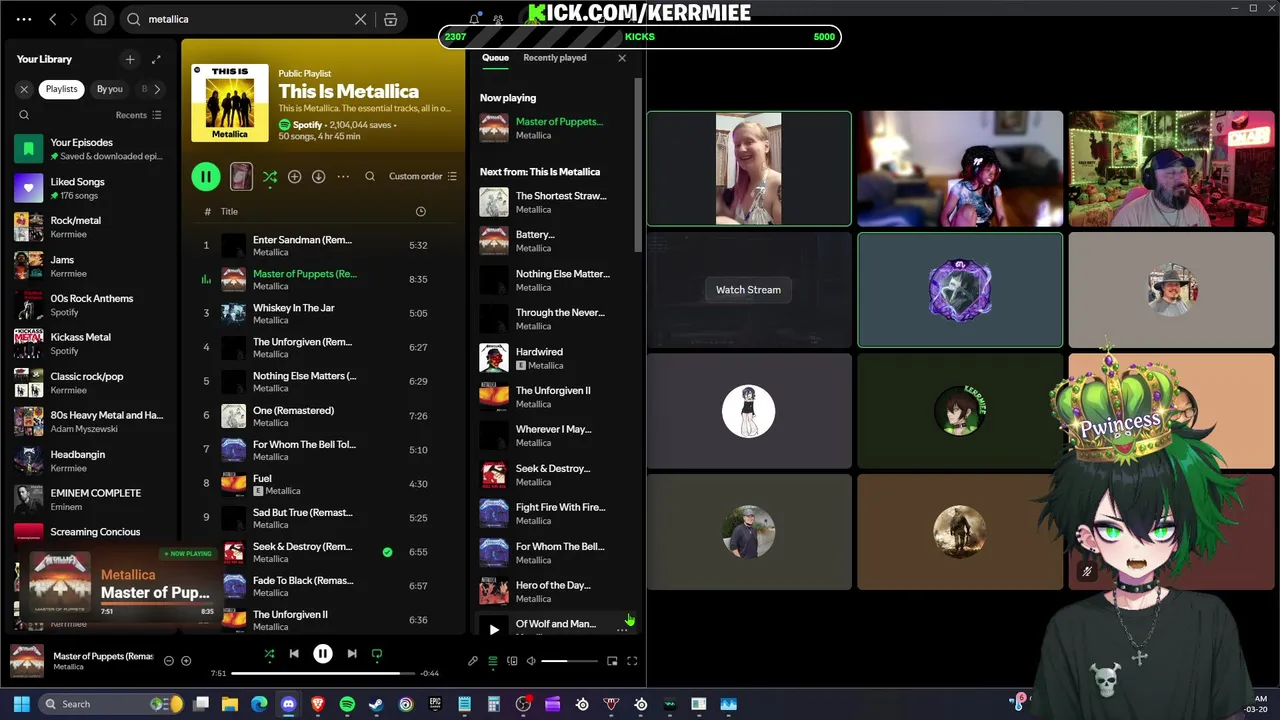Select Hardwired in the queue
The width and height of the screenshot is (1280, 720).
[555, 358]
